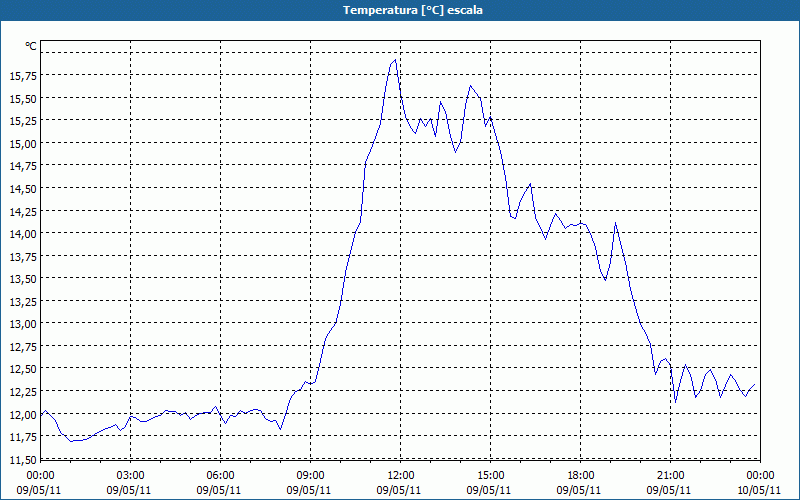Image resolution: width=800 pixels, height=500 pixels.
Task: Click the 14,50 temperature label
Action: 23,188
